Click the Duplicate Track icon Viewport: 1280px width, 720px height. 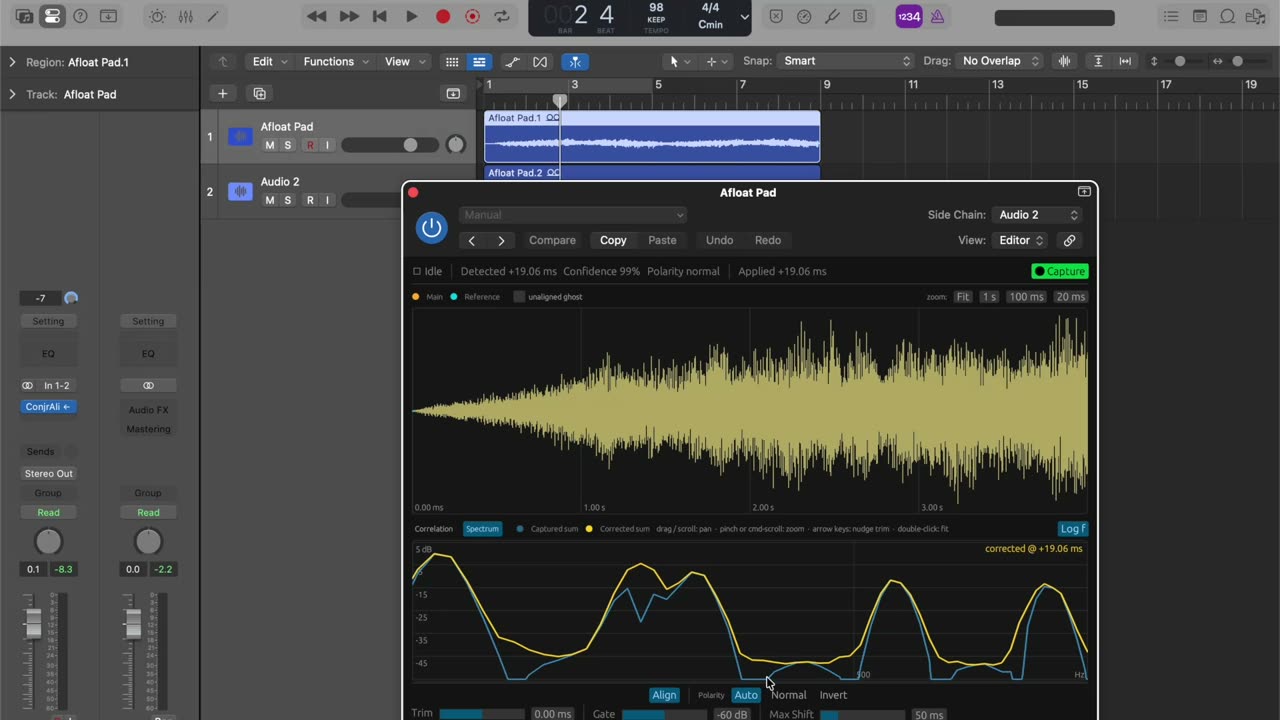pos(259,93)
